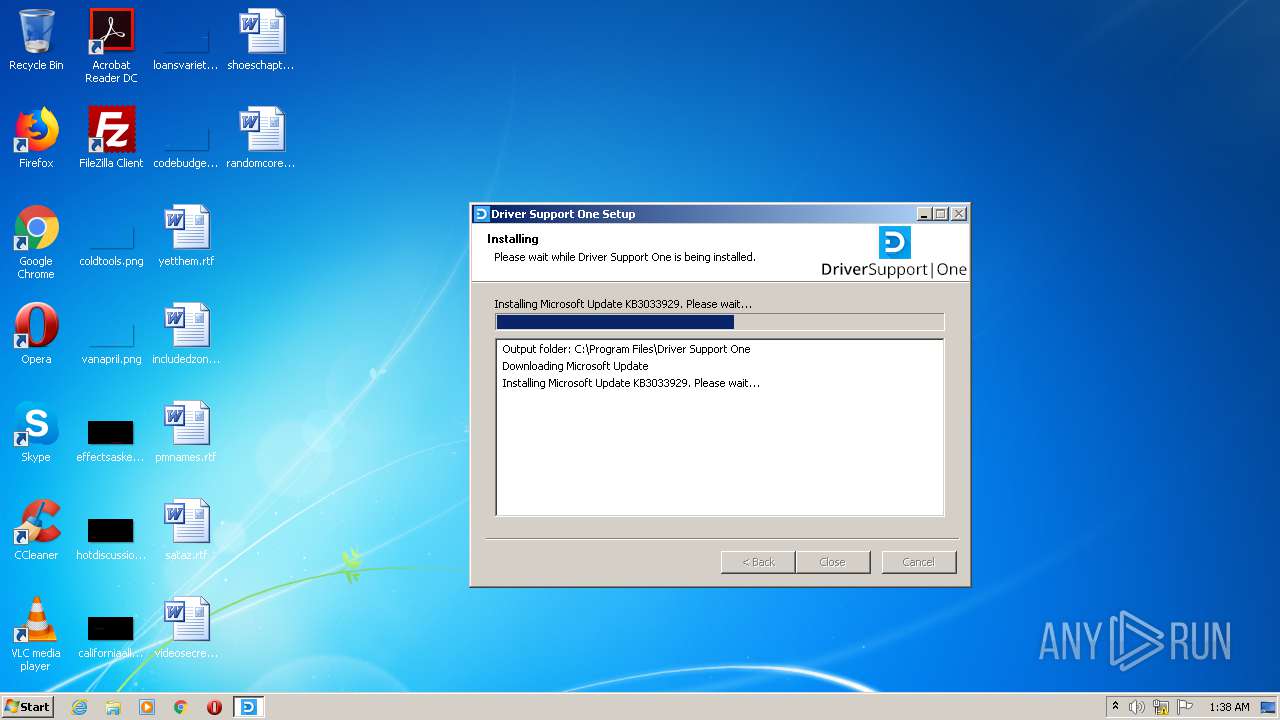
Task: Select the videosecre document icon
Action: [x=186, y=628]
